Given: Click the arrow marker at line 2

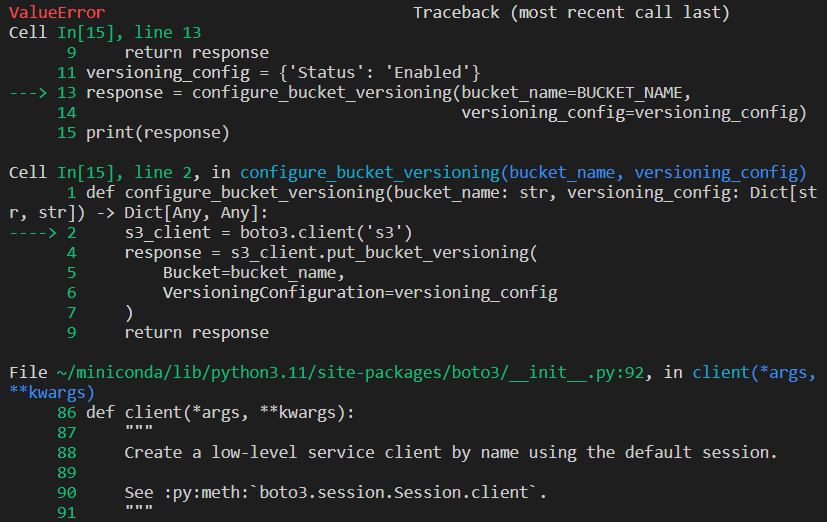Looking at the screenshot, I should pos(33,233).
